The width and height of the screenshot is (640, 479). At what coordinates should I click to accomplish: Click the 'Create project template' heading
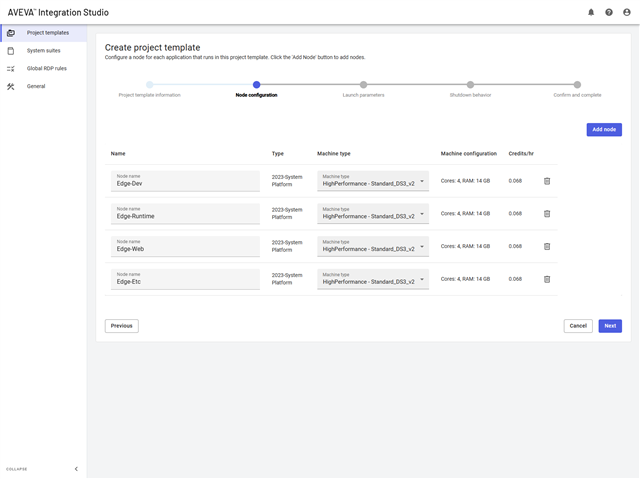tap(152, 47)
